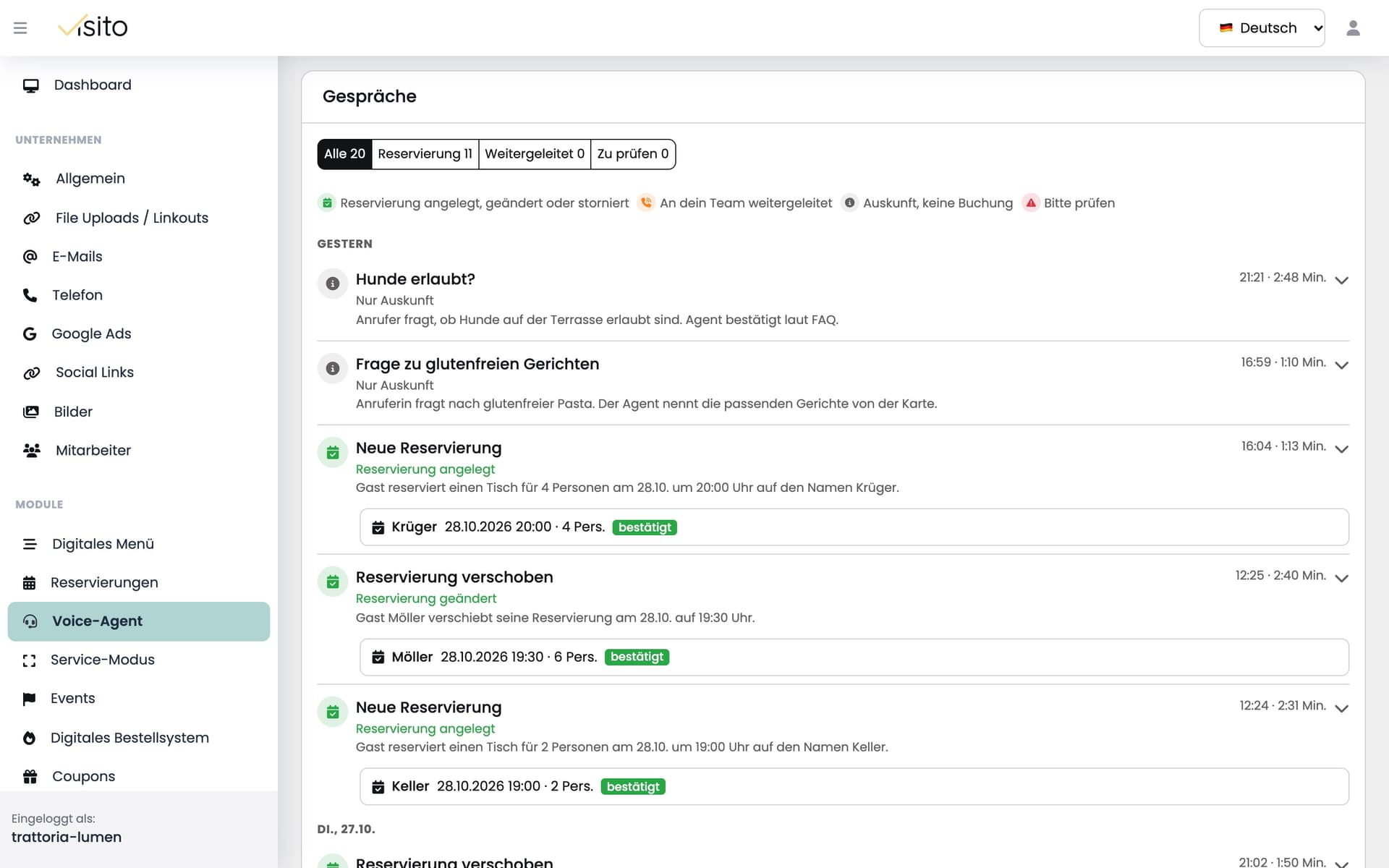Expand the 12:24 Neue Reservierung entry
Image resolution: width=1389 pixels, height=868 pixels.
(x=1341, y=708)
